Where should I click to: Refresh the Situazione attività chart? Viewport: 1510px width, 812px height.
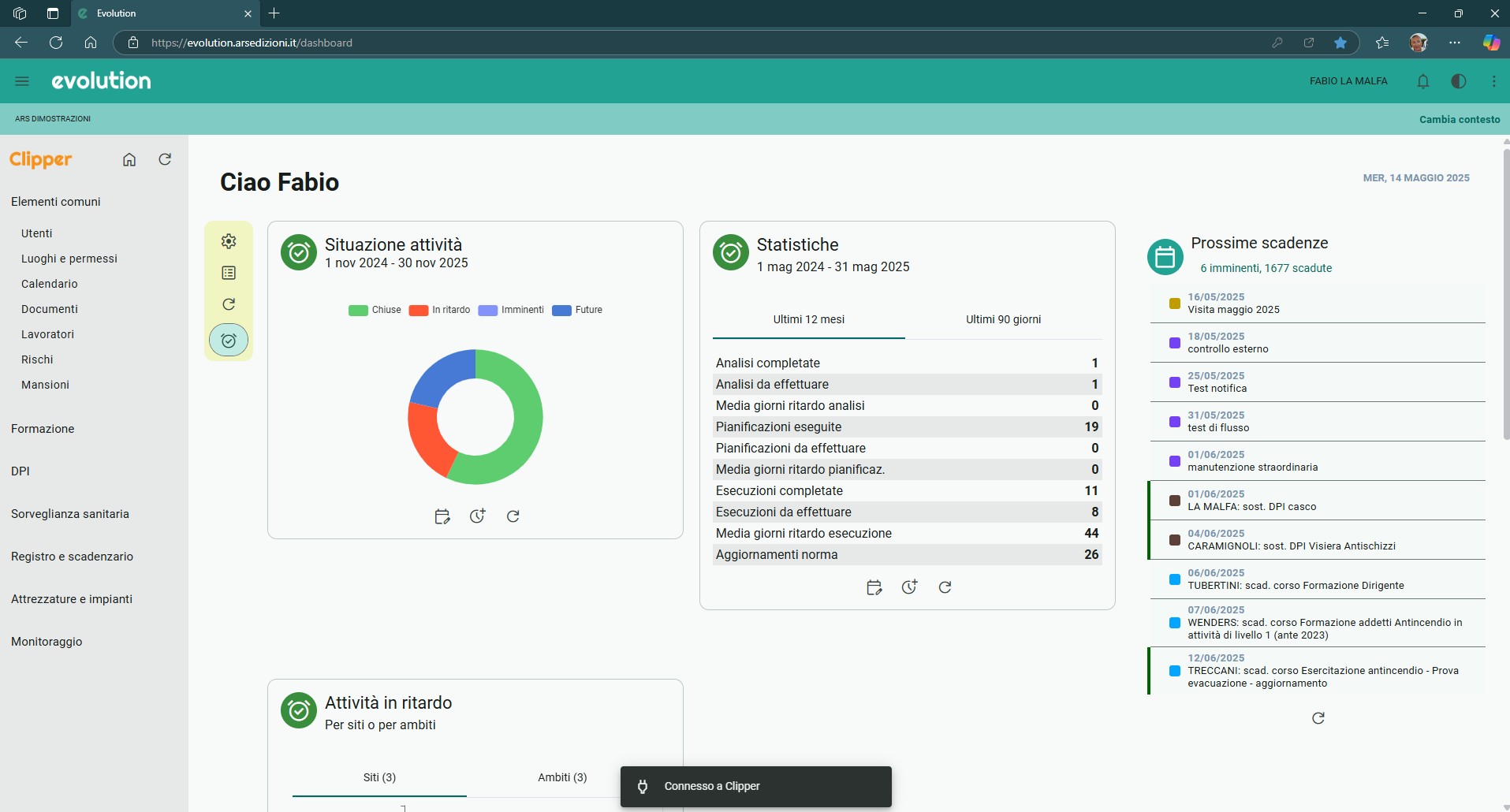513,516
